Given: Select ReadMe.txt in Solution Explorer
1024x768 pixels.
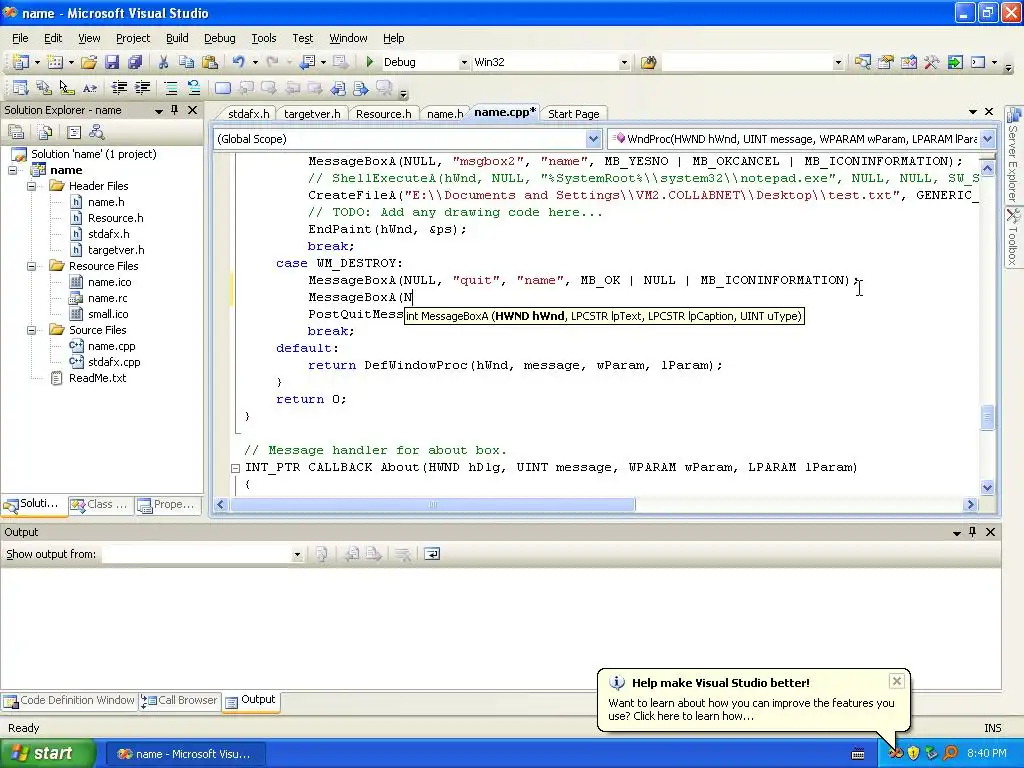Looking at the screenshot, I should 97,378.
